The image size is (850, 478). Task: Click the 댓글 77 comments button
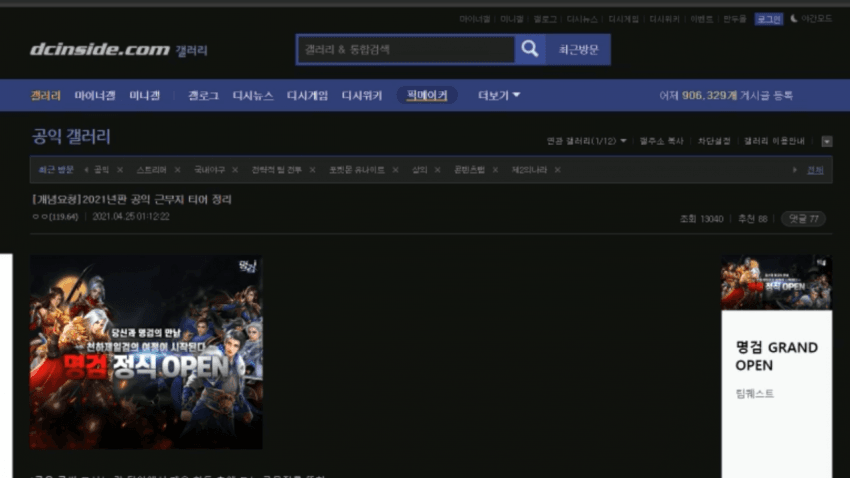(x=803, y=219)
